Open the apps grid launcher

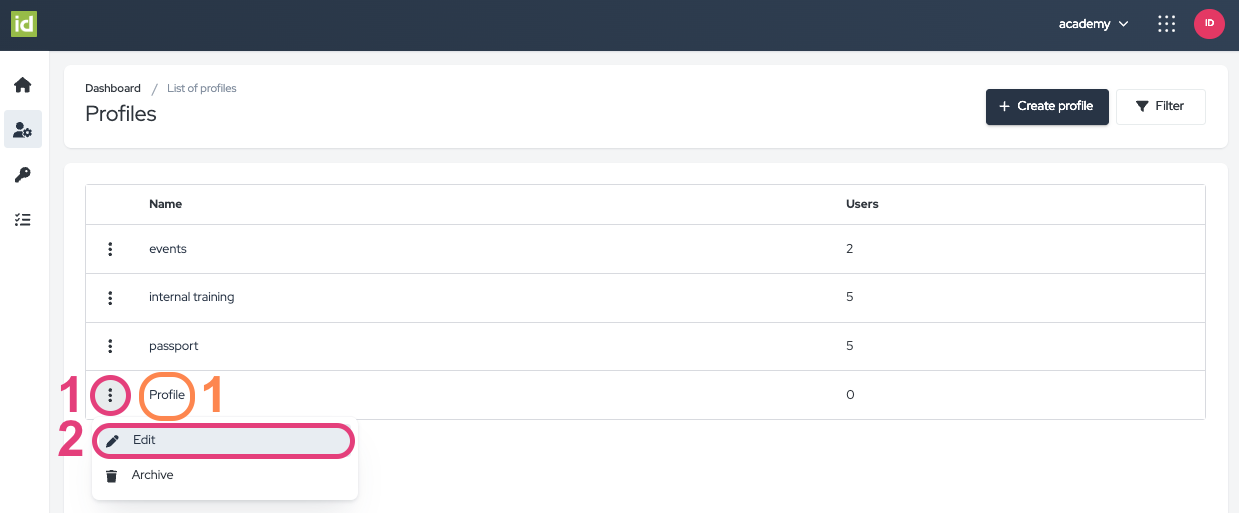1165,24
